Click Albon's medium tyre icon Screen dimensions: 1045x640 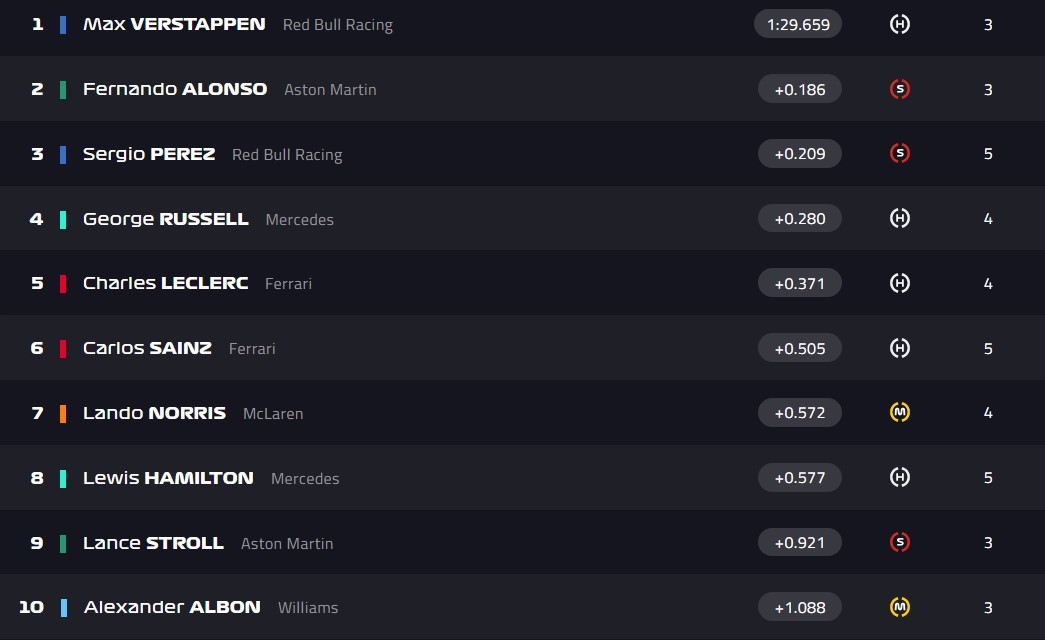[899, 607]
